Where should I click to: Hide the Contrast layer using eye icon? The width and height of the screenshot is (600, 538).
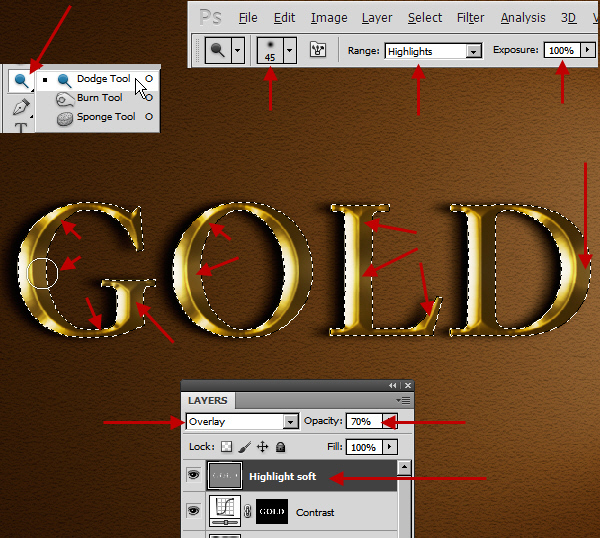click(193, 512)
